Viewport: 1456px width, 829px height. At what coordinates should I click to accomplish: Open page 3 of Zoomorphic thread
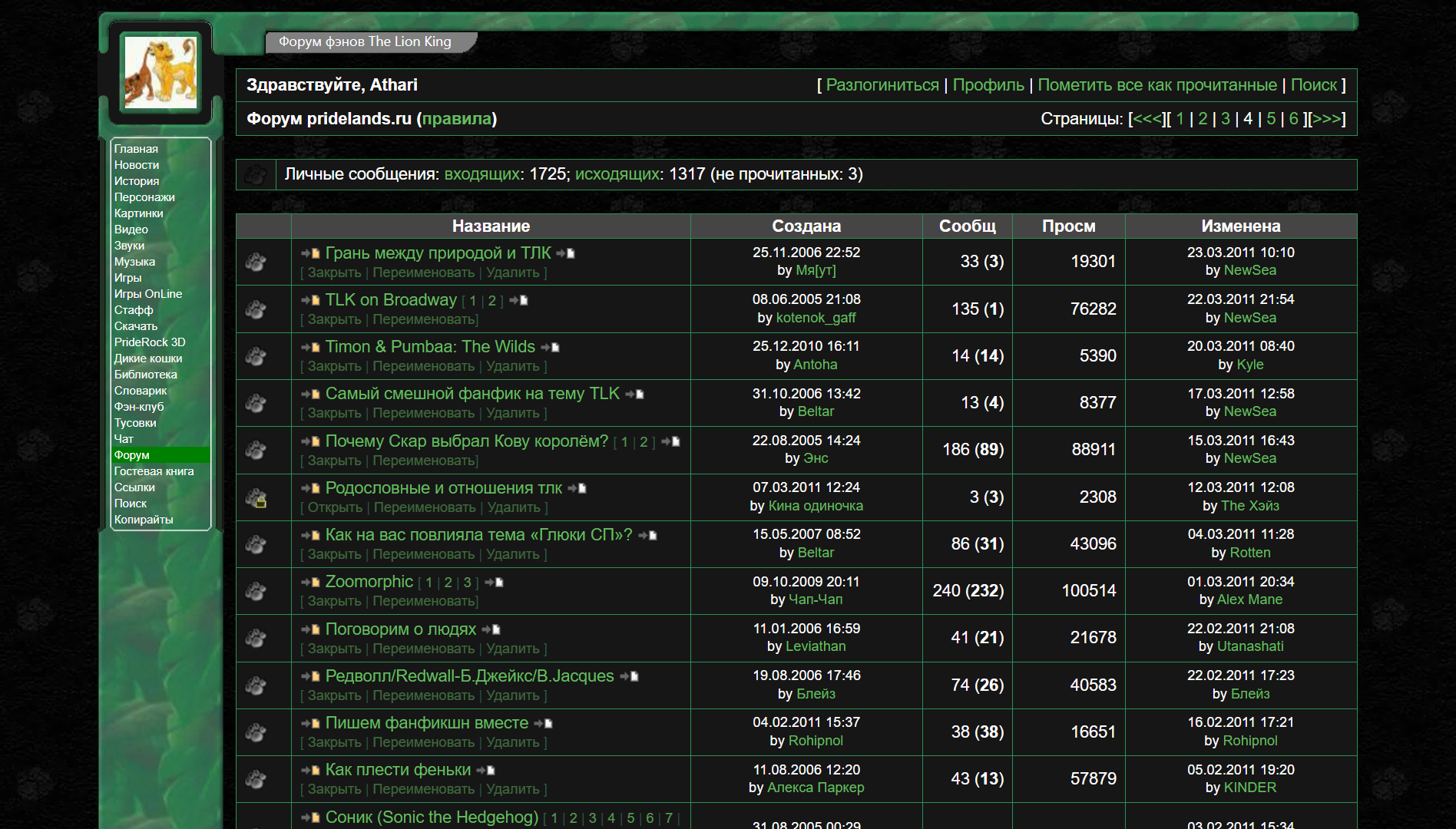[x=467, y=583]
